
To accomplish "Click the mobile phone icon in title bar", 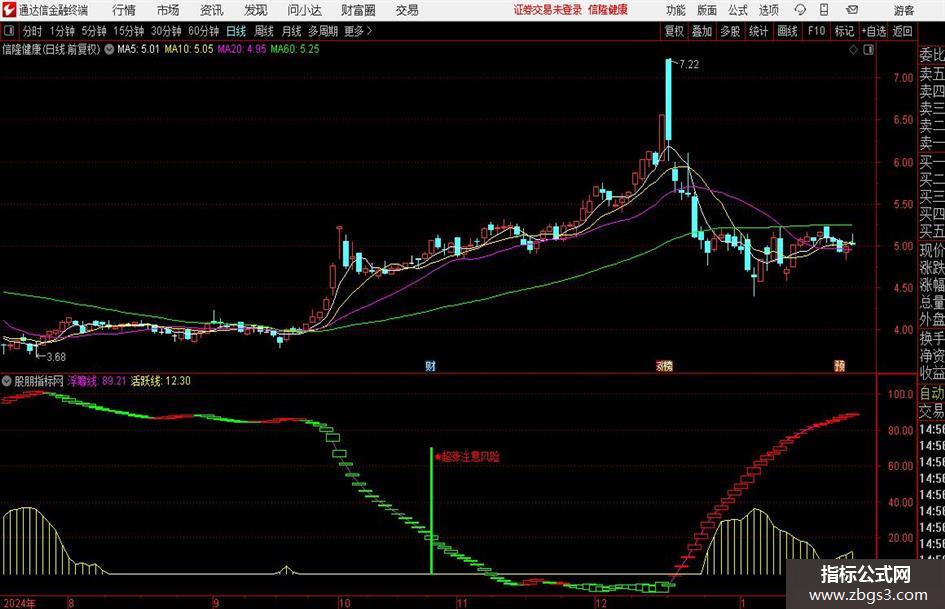I will [x=824, y=10].
